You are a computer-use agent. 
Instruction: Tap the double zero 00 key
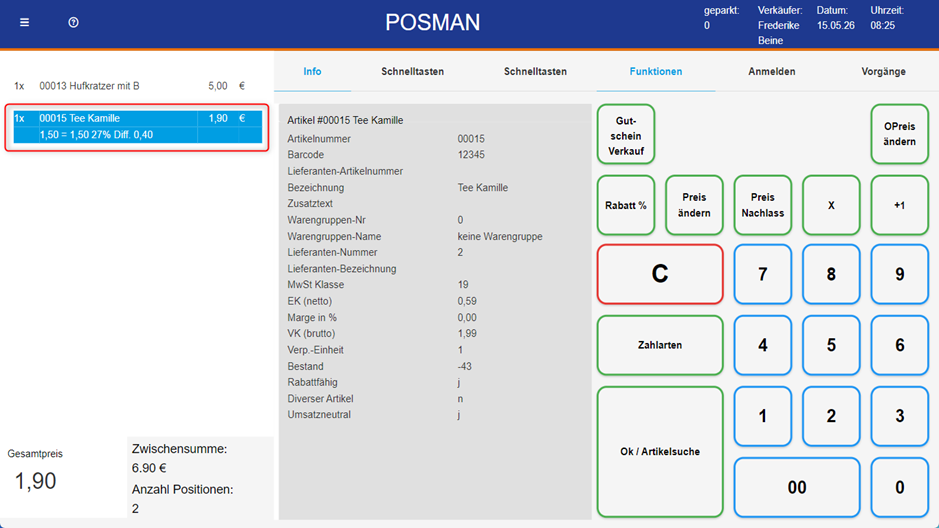pos(797,487)
